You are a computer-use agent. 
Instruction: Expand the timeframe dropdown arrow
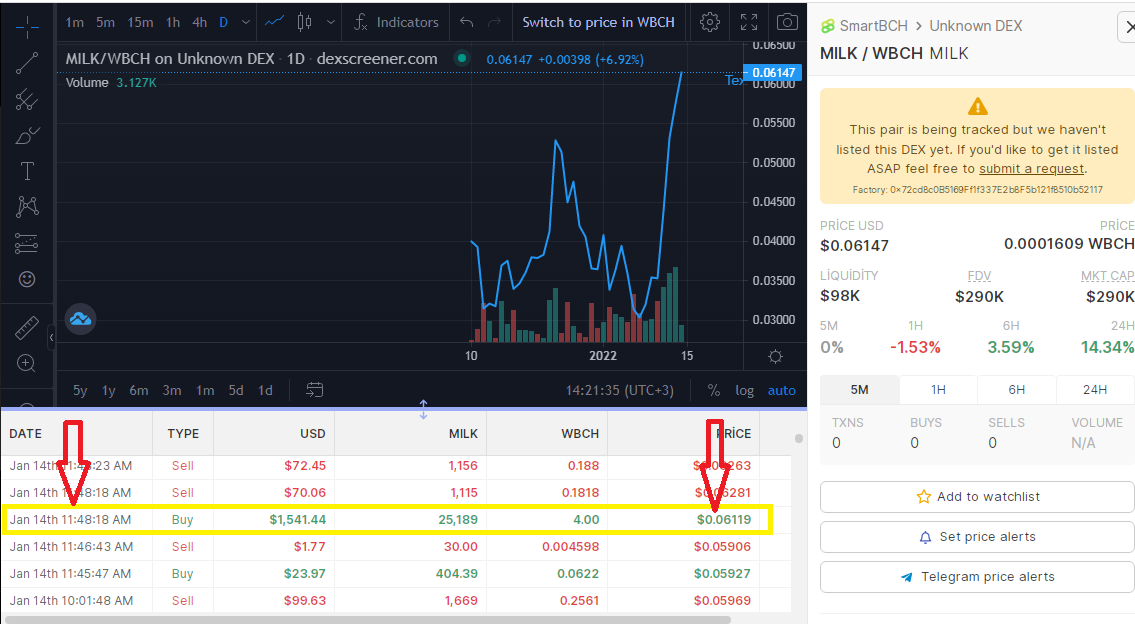coord(246,22)
